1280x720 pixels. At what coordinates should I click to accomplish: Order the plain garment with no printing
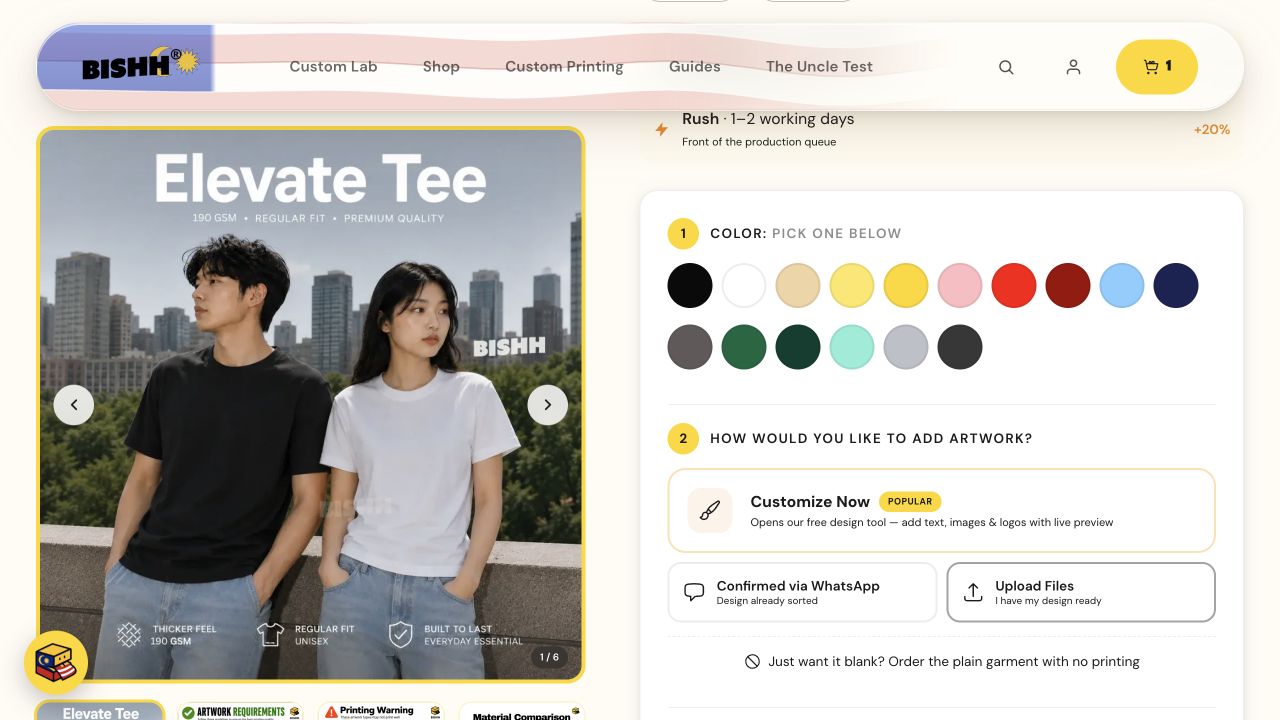941,661
